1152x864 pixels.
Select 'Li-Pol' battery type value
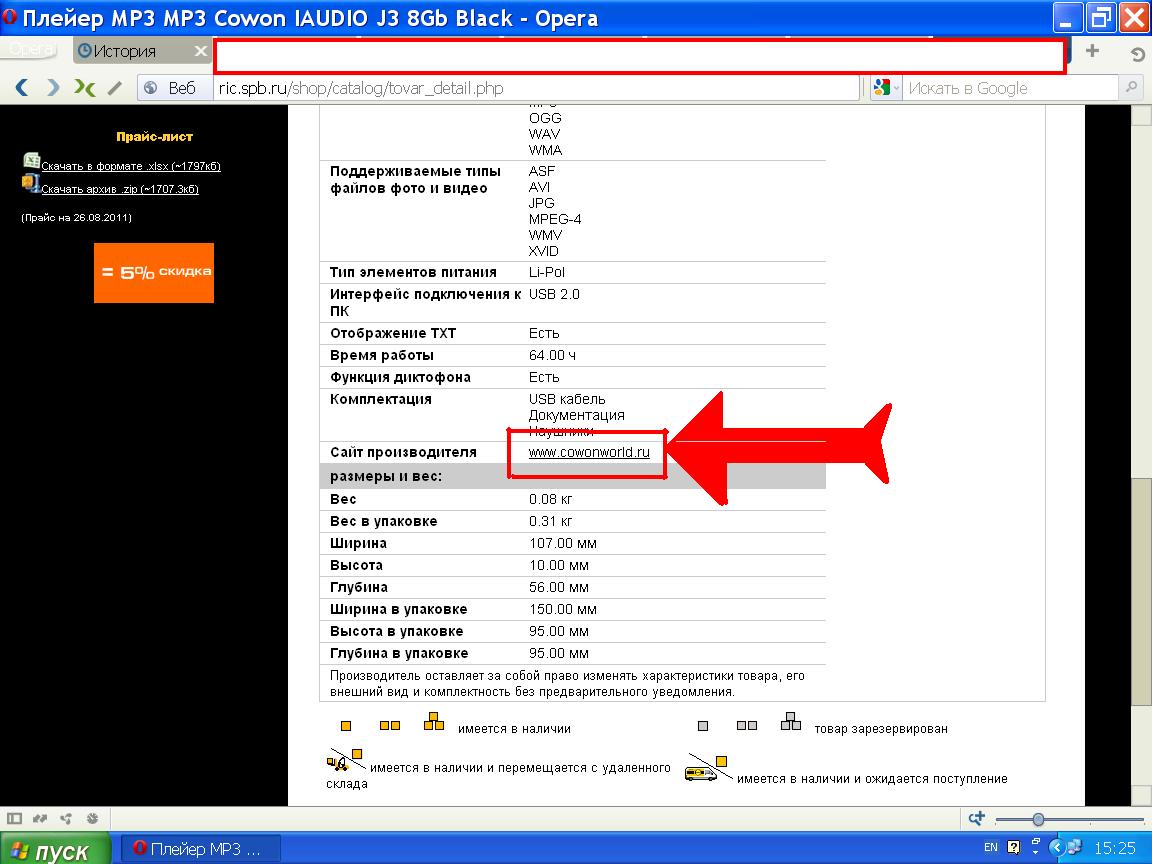coord(547,272)
